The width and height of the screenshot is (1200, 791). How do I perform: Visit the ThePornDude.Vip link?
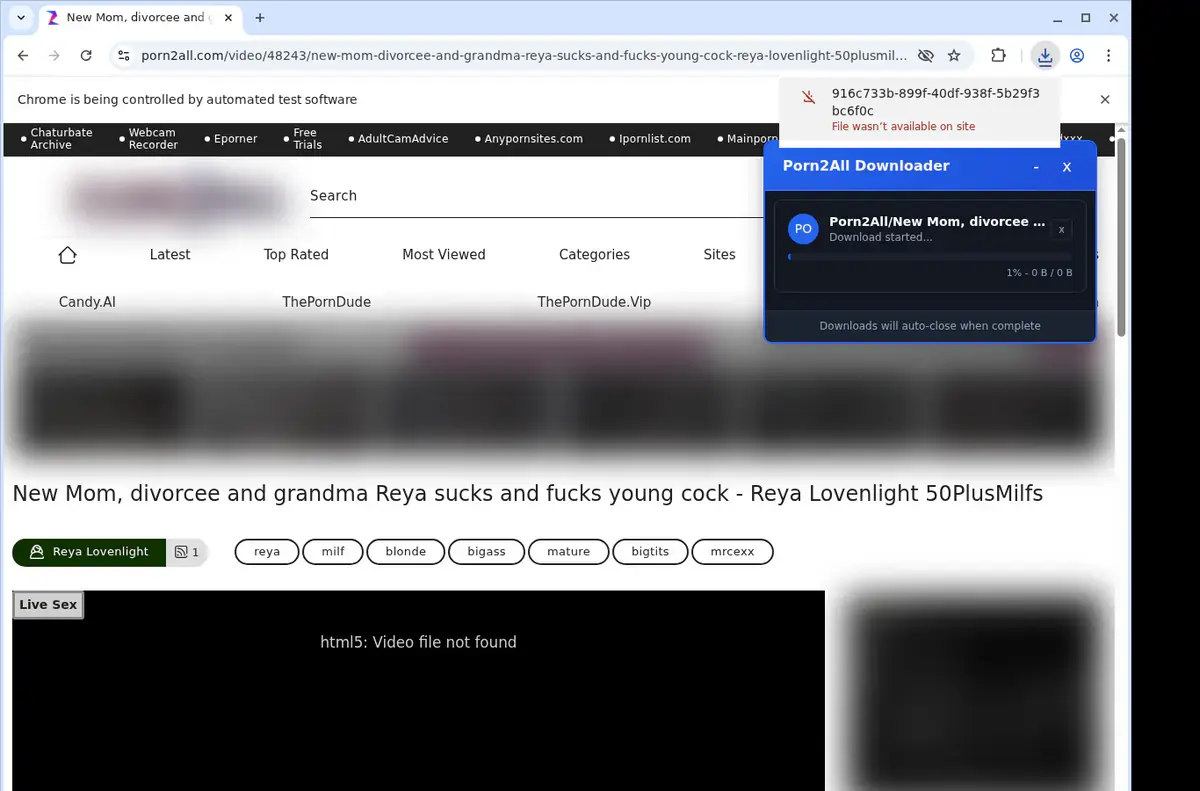click(x=594, y=302)
